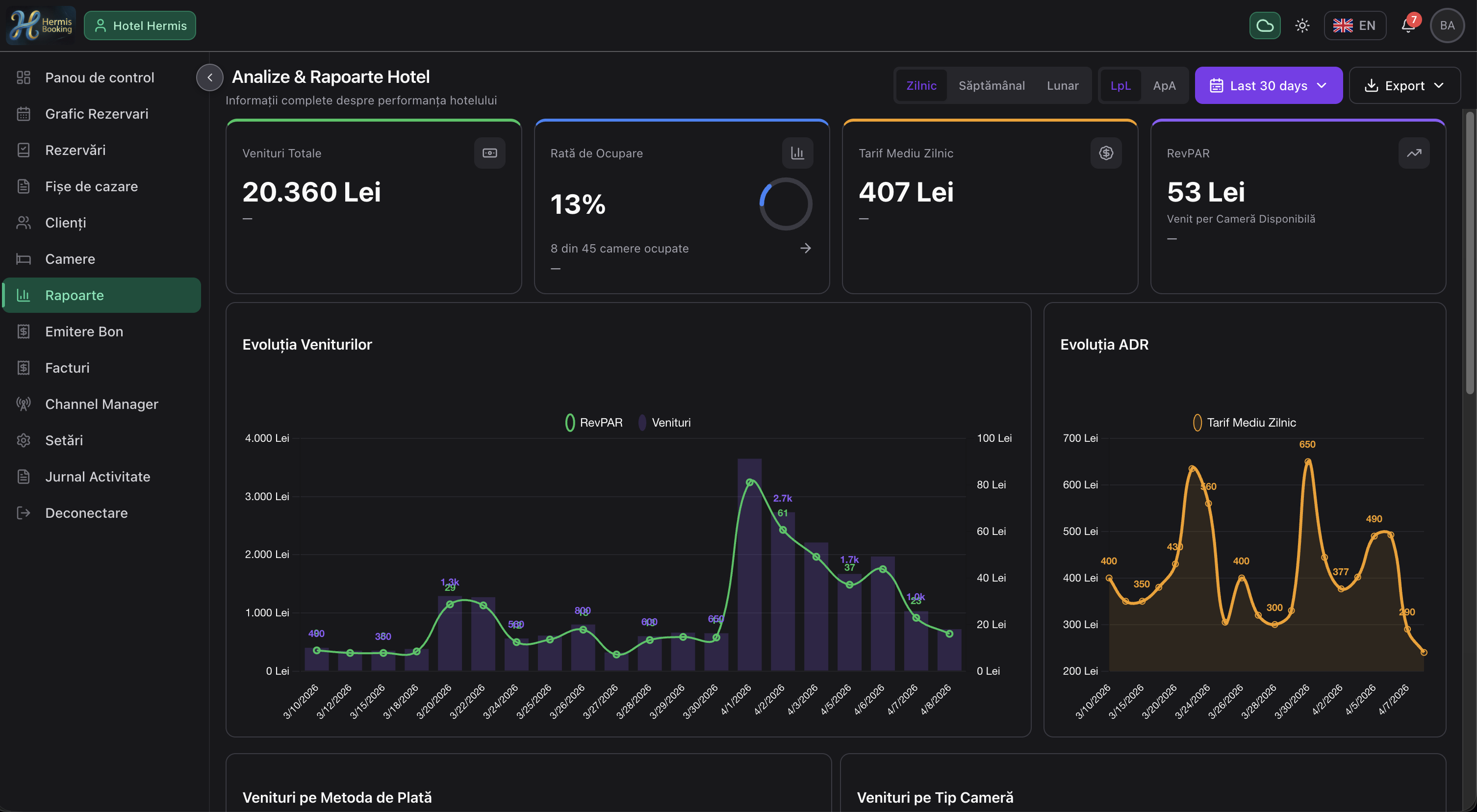Collapse sidebar with the back chevron

click(210, 77)
